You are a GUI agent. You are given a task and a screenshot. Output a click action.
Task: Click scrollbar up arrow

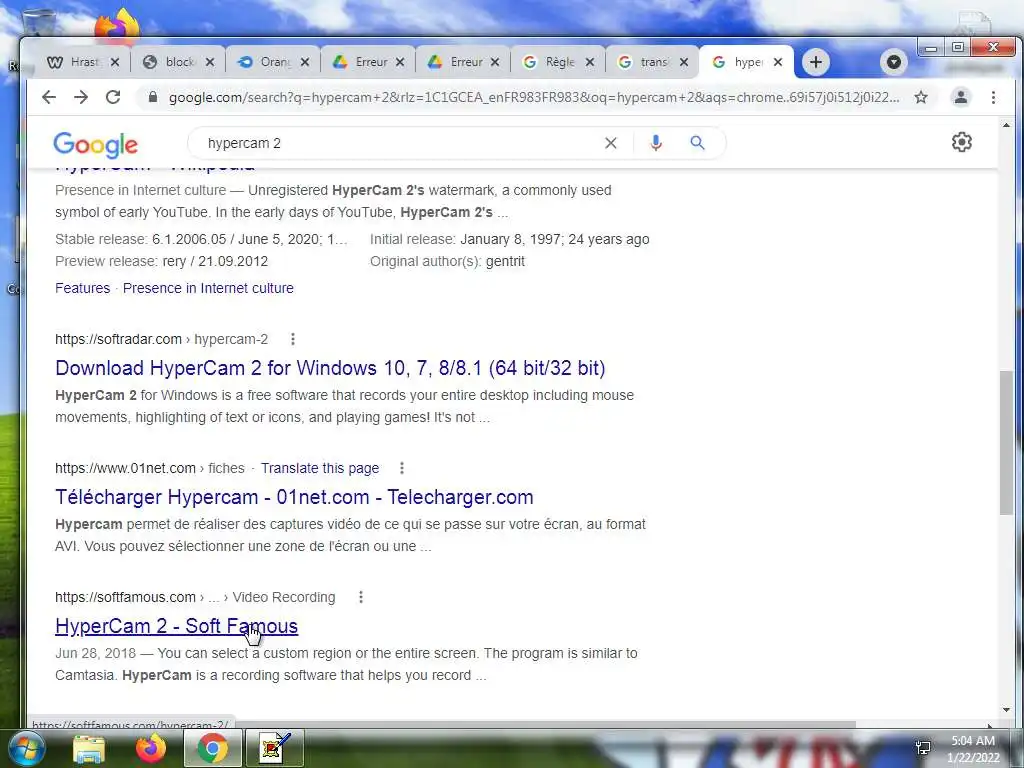[1006, 125]
